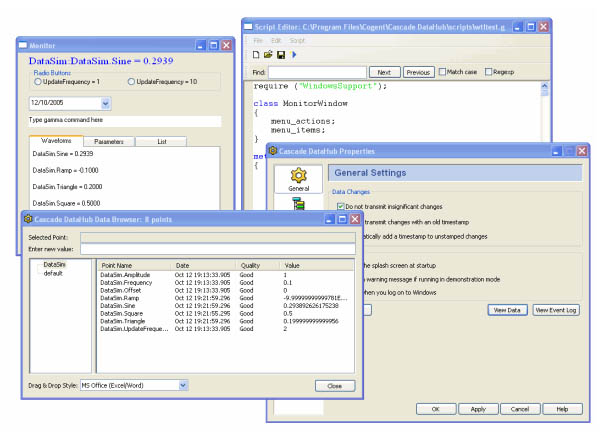This screenshot has width=606, height=442.
Task: Click the Enter new value field
Action: pos(218,249)
